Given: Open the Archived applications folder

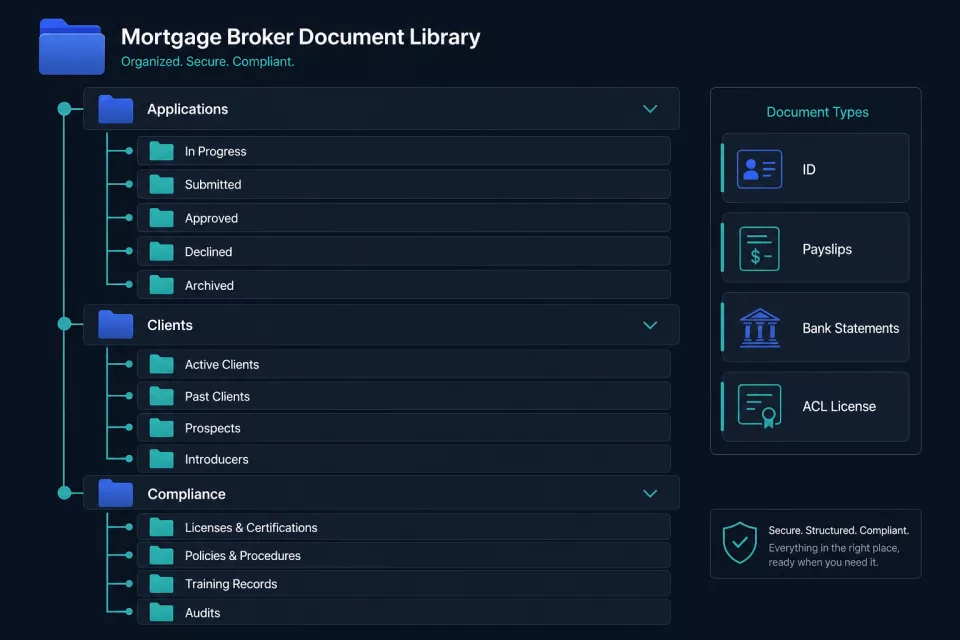Looking at the screenshot, I should (404, 285).
